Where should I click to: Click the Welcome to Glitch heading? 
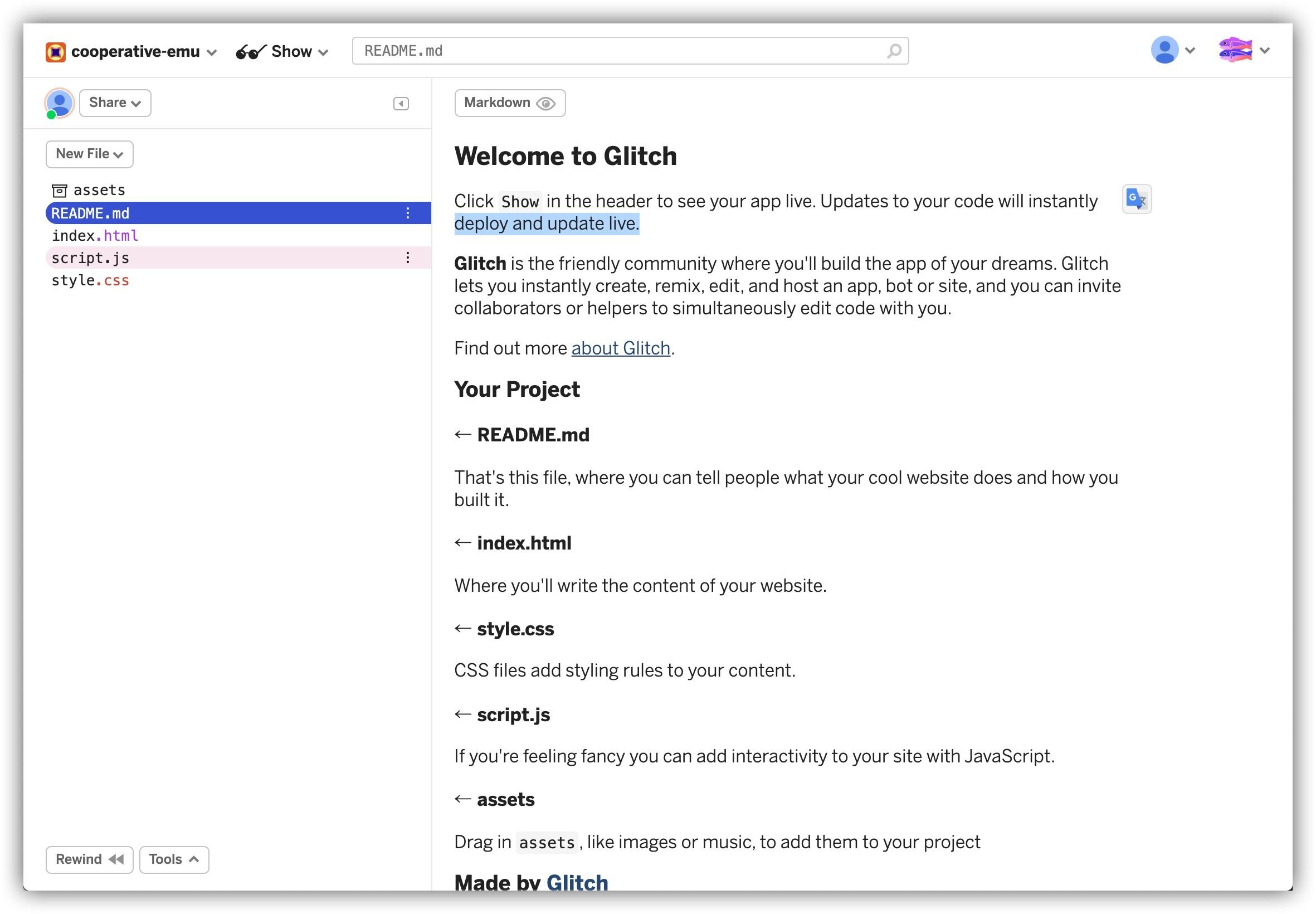(566, 155)
